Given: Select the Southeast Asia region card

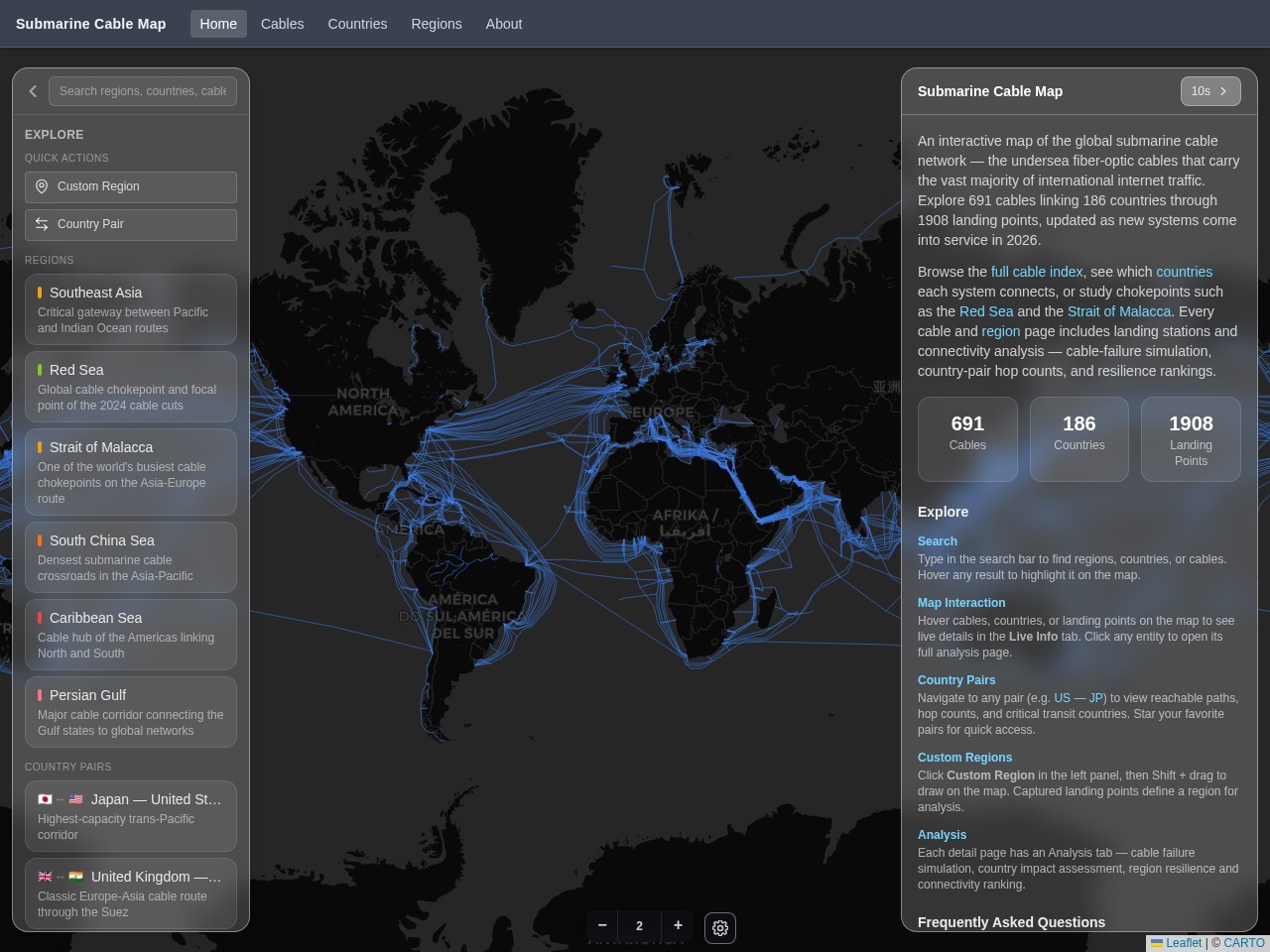Looking at the screenshot, I should [131, 309].
